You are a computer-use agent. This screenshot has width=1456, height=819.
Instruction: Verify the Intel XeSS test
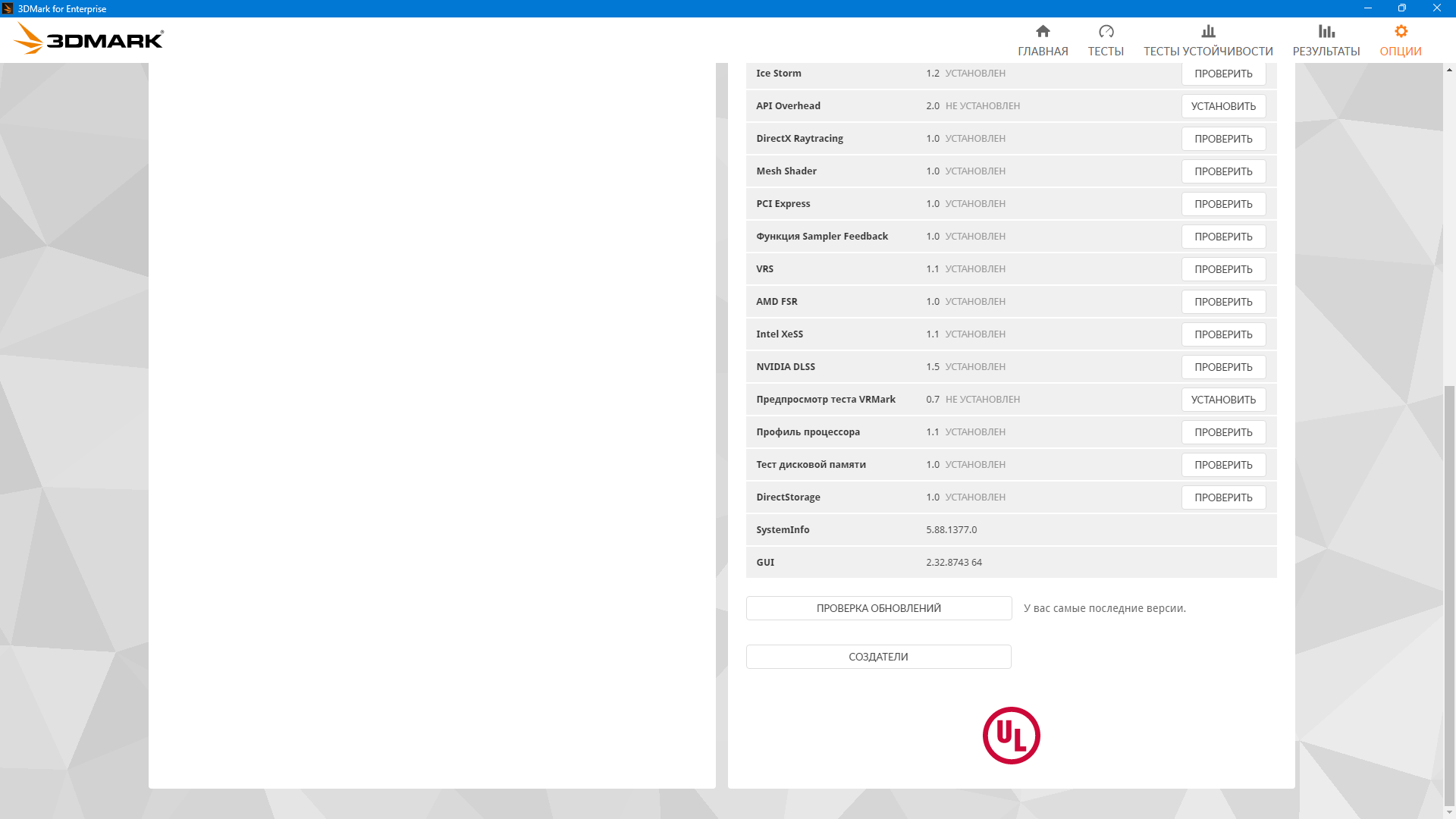(x=1223, y=334)
